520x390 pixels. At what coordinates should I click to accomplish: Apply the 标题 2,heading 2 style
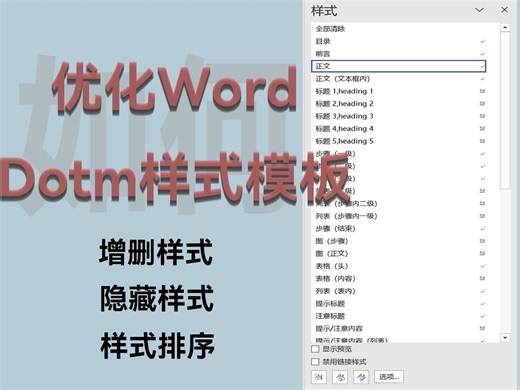click(x=399, y=104)
